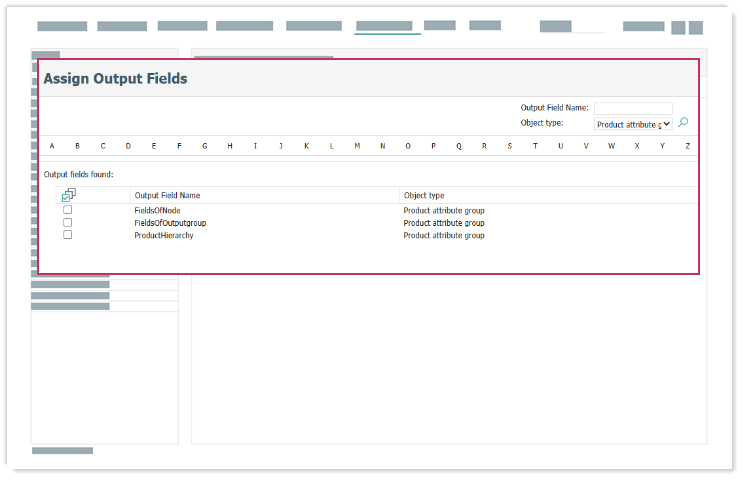742x479 pixels.
Task: Filter output fields by letter A
Action: (x=52, y=147)
